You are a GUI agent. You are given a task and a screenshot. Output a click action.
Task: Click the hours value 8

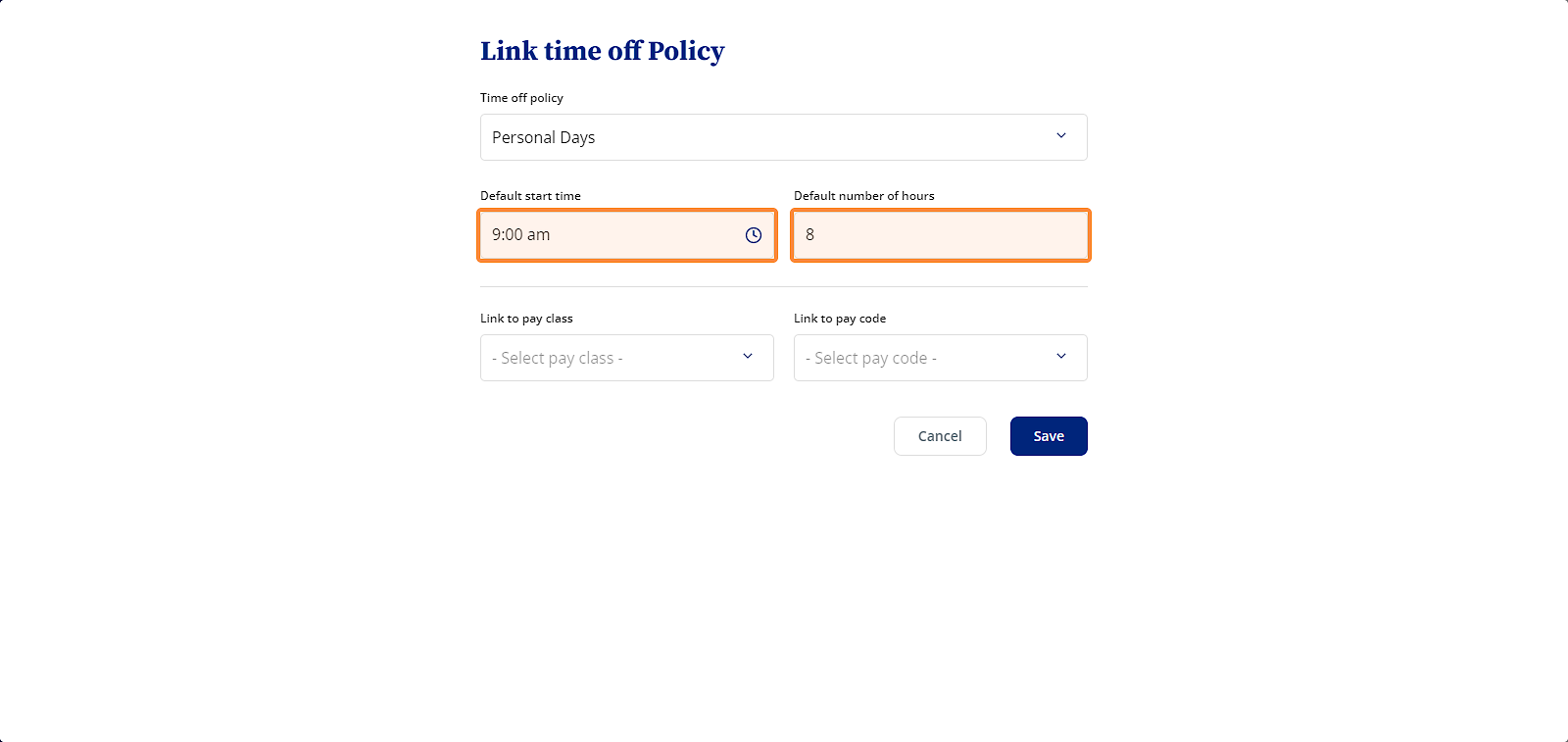(x=809, y=235)
